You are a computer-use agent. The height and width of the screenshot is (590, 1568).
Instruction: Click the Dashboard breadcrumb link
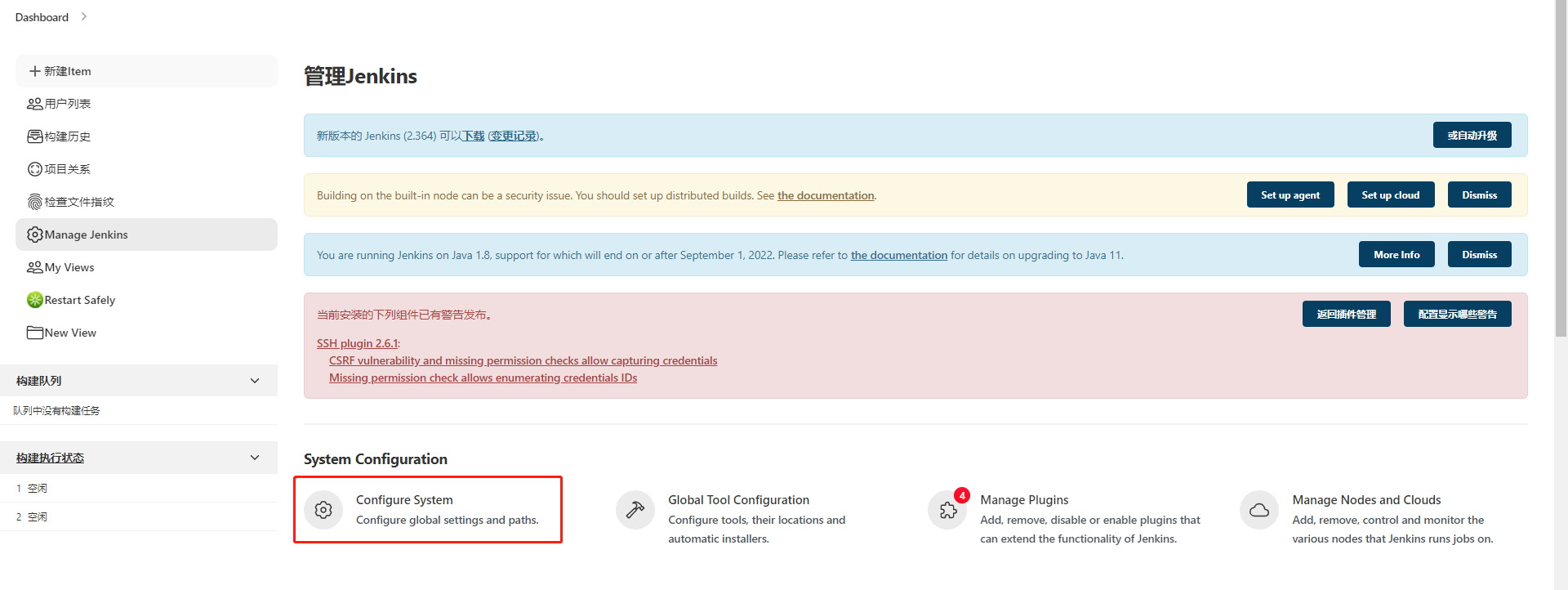pyautogui.click(x=42, y=17)
